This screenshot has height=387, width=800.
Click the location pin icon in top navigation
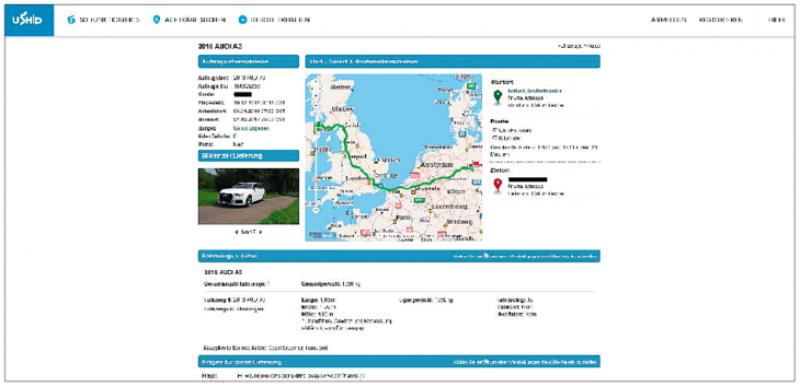[157, 19]
